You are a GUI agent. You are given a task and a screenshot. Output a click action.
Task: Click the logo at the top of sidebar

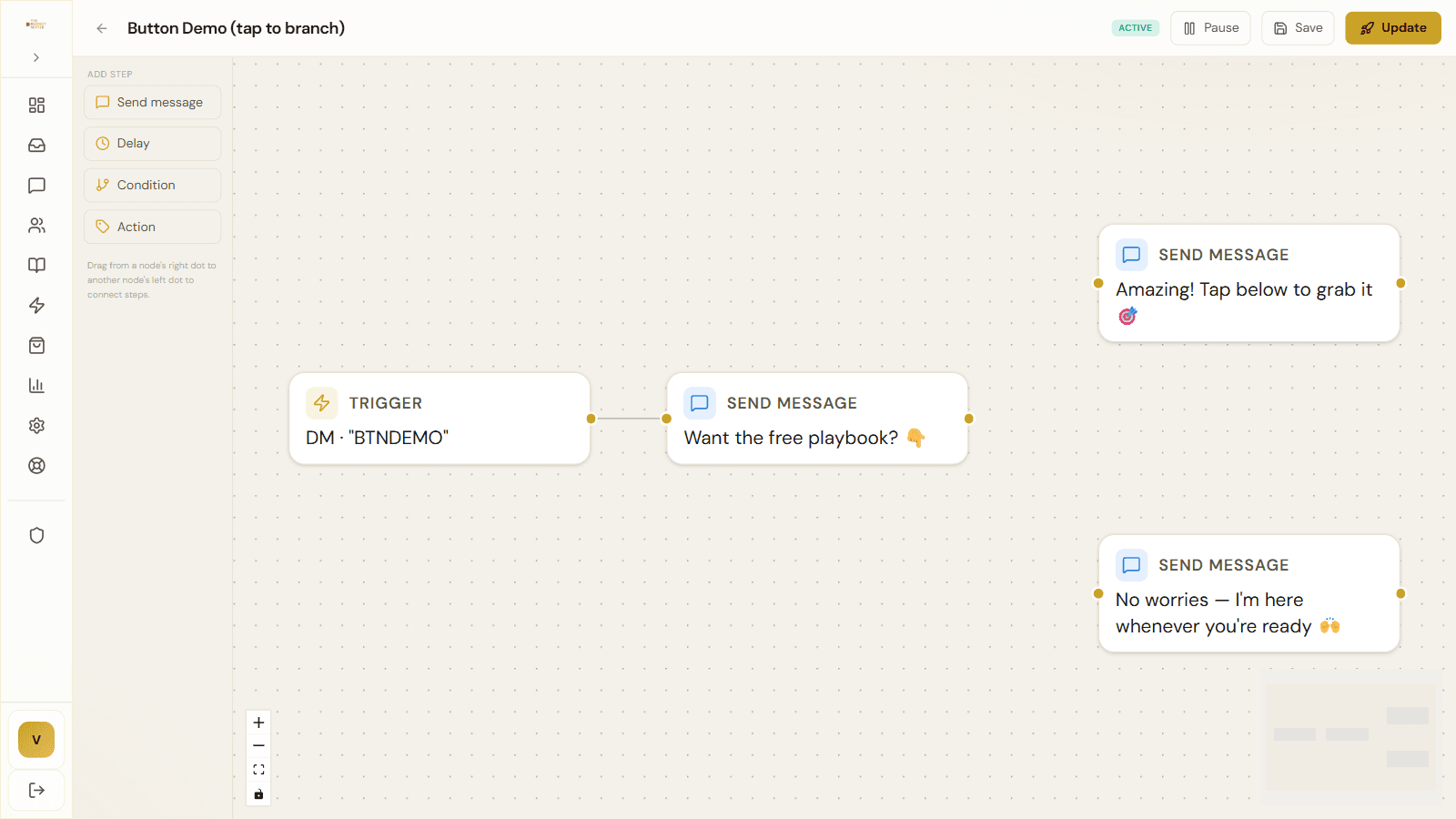coord(36,25)
